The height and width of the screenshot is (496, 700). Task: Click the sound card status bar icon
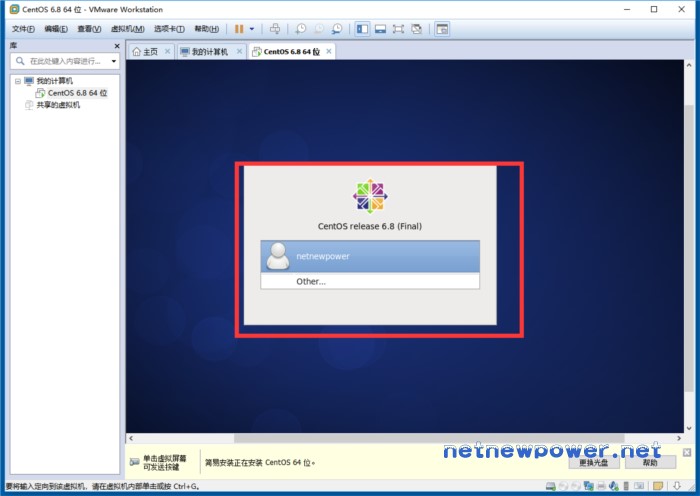pyautogui.click(x=614, y=486)
